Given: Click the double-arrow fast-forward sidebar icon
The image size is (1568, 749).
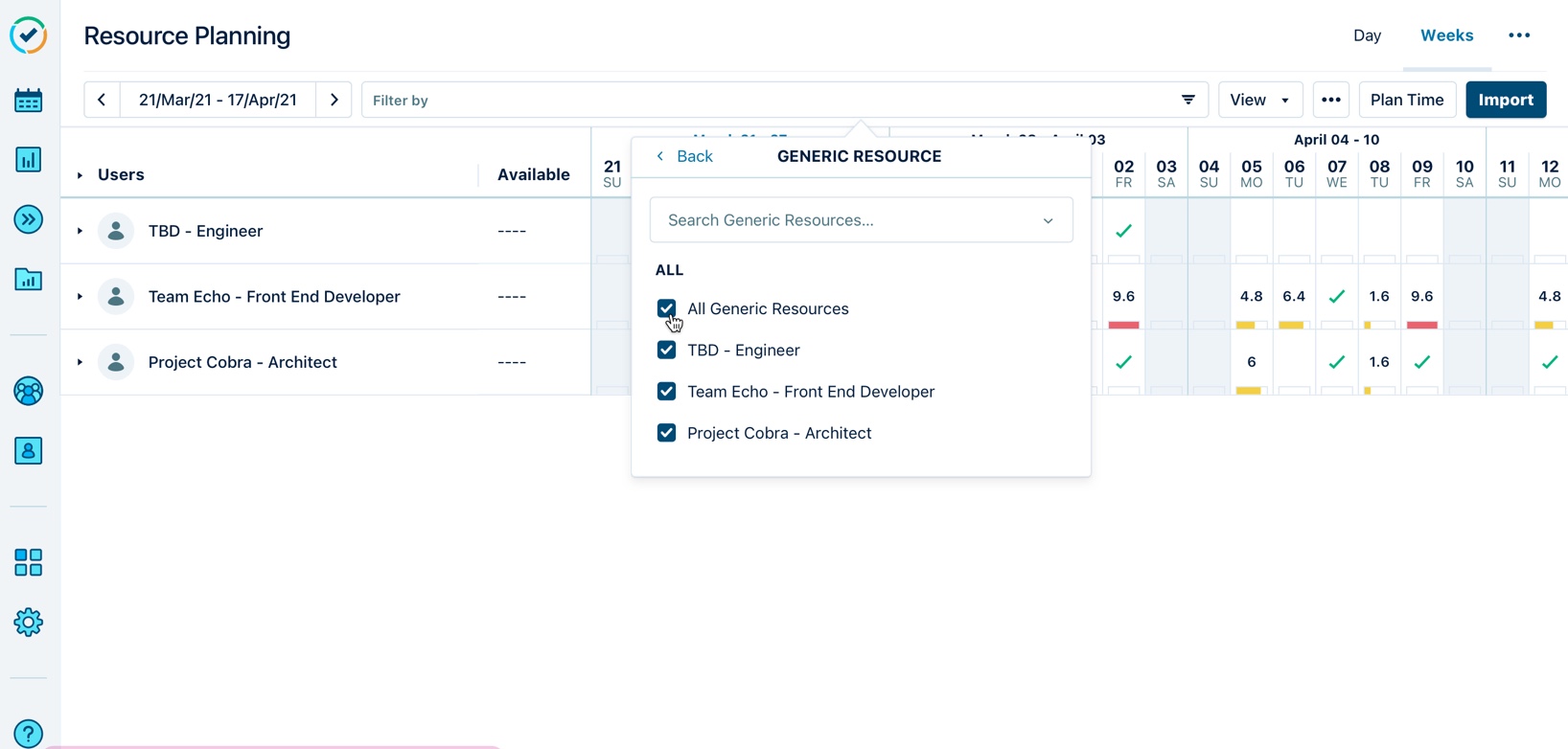Looking at the screenshot, I should tap(28, 219).
